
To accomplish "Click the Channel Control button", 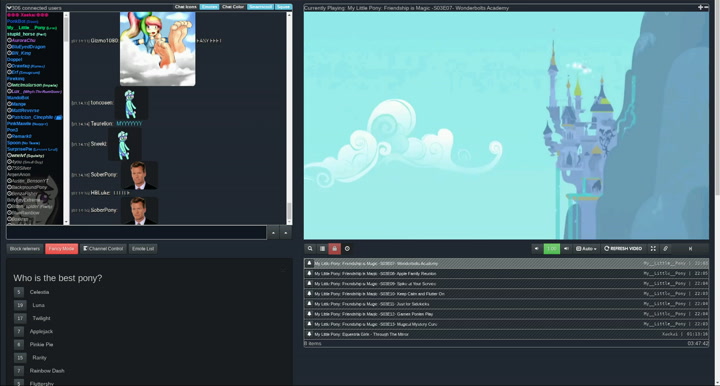I will [103, 249].
